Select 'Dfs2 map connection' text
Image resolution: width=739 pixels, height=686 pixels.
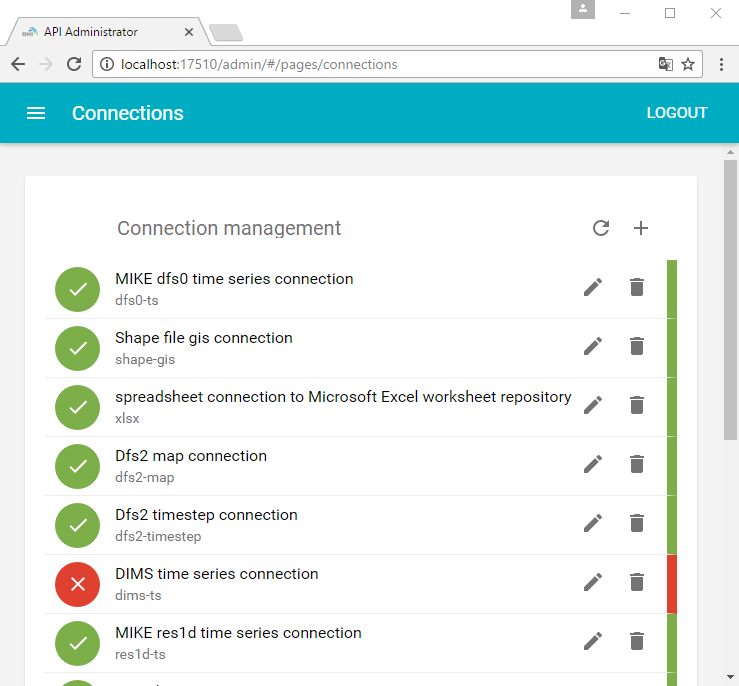tap(191, 456)
